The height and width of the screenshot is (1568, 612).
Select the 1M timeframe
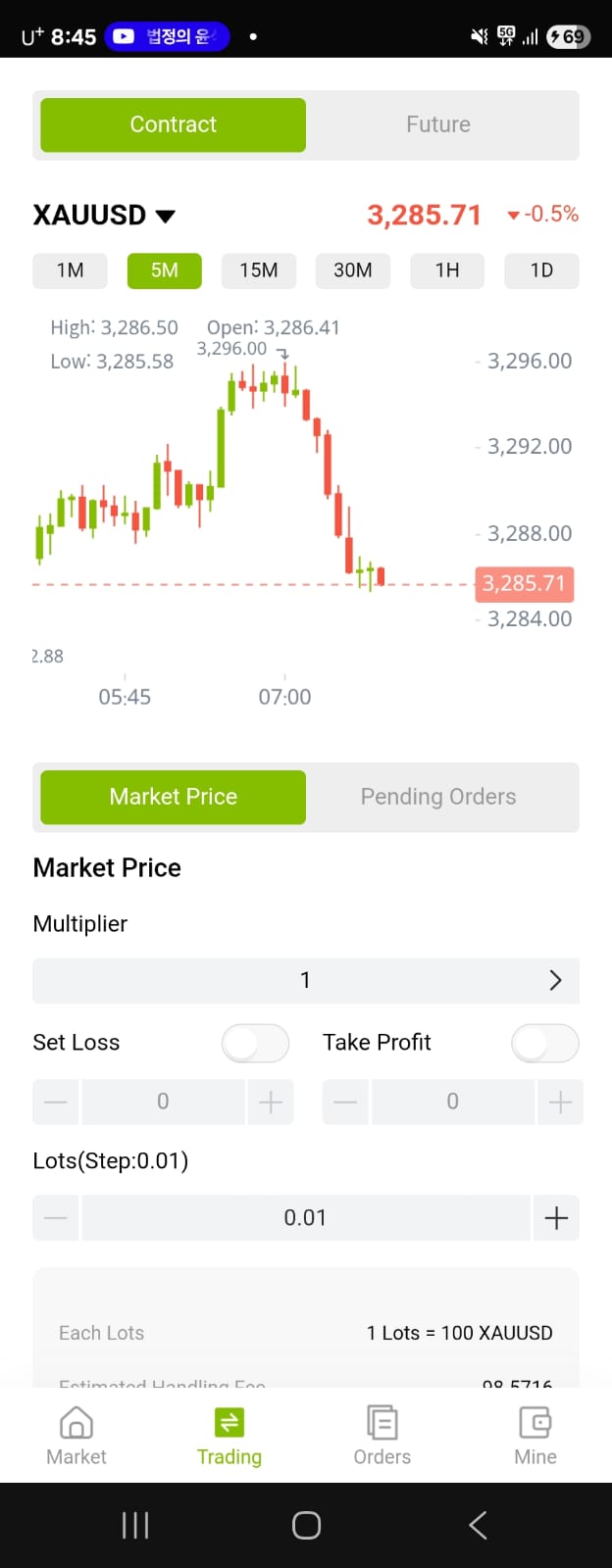[70, 270]
